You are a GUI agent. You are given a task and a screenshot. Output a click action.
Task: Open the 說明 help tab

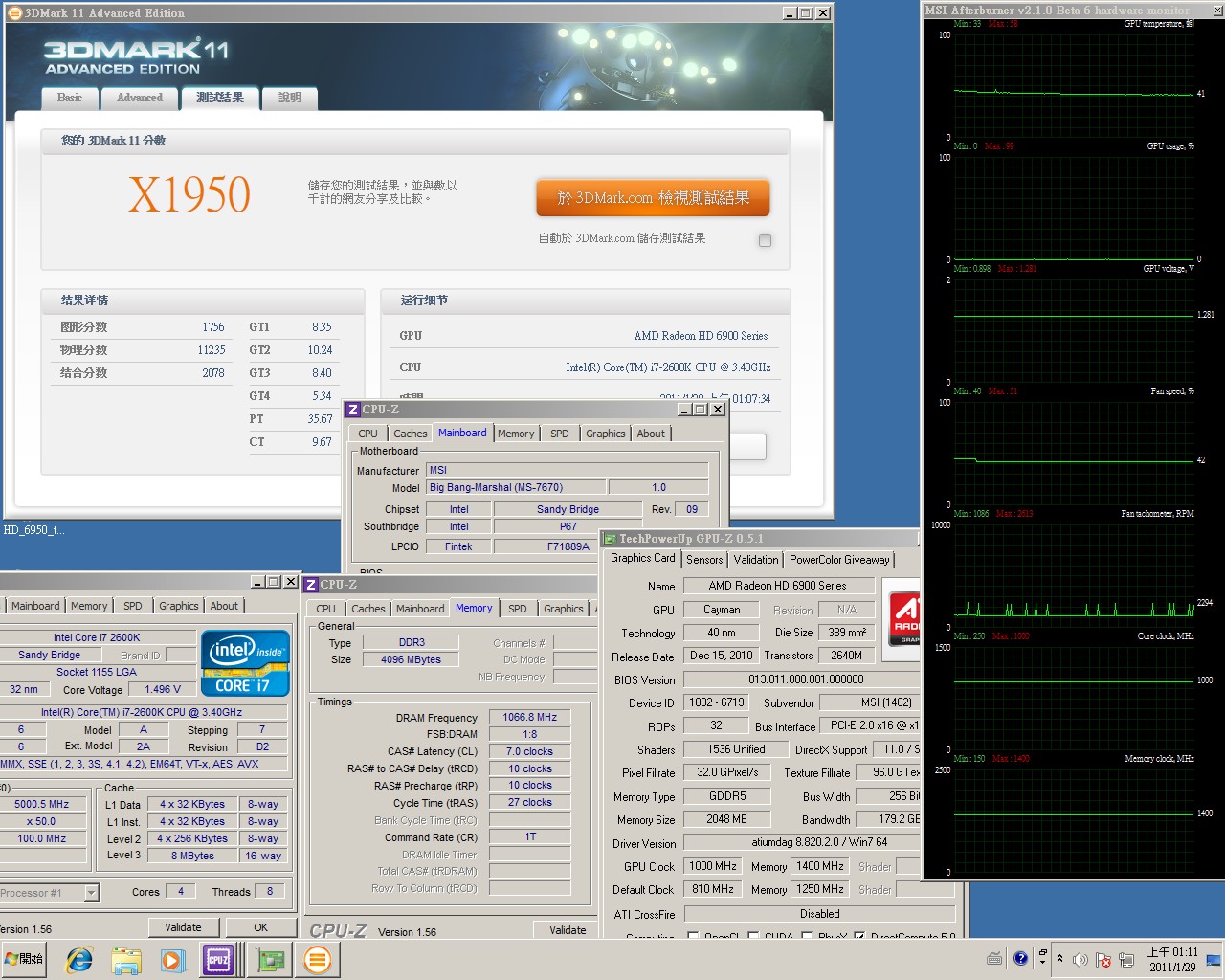[x=290, y=98]
